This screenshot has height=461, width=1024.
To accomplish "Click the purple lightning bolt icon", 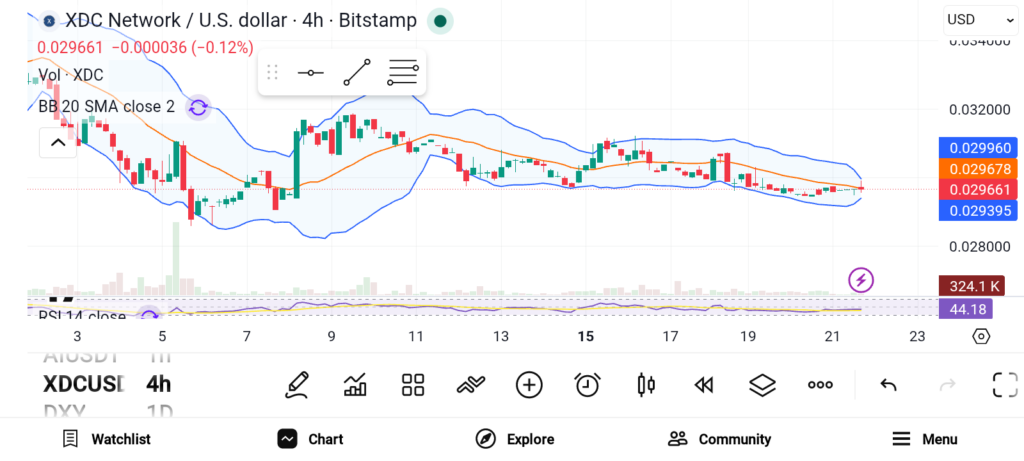I will [861, 280].
